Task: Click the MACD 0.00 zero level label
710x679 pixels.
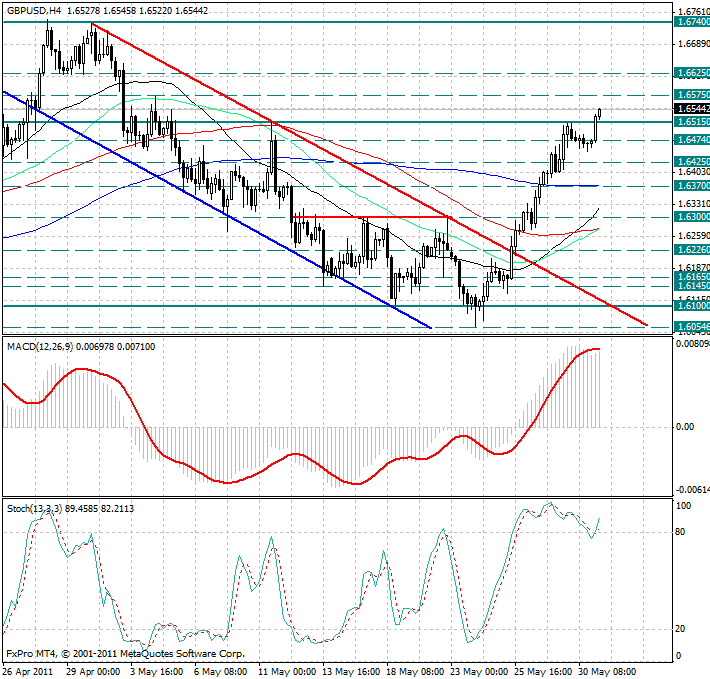Action: (x=685, y=427)
